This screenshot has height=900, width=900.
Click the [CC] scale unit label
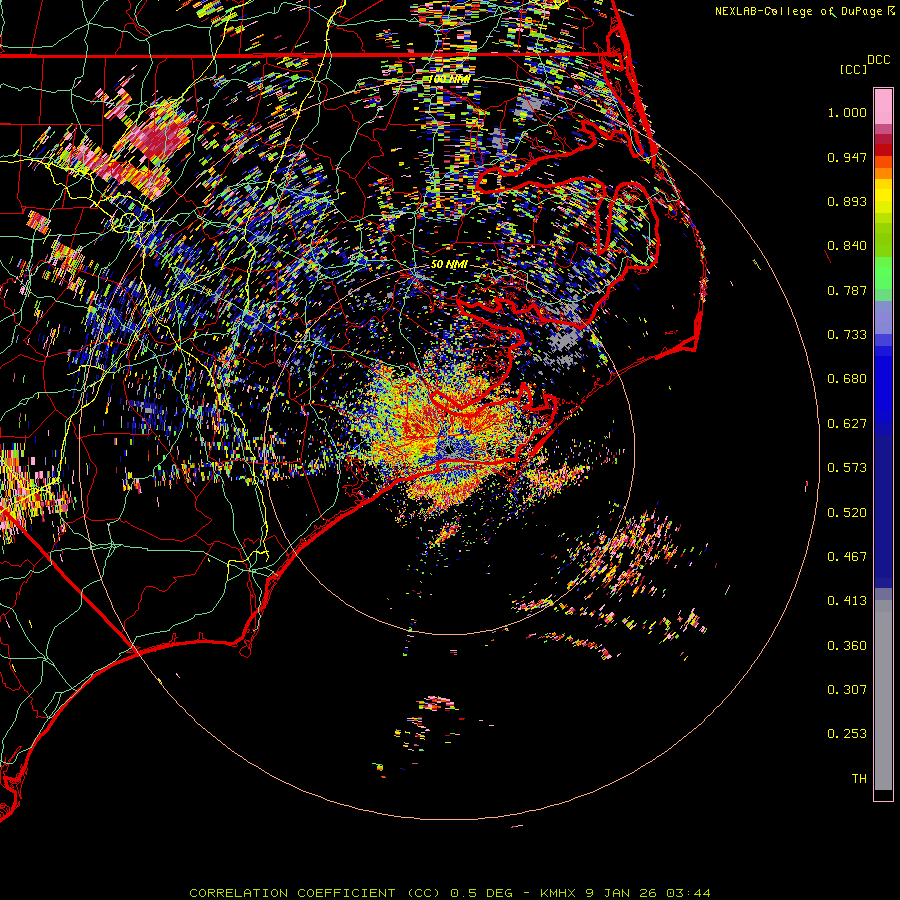point(853,69)
